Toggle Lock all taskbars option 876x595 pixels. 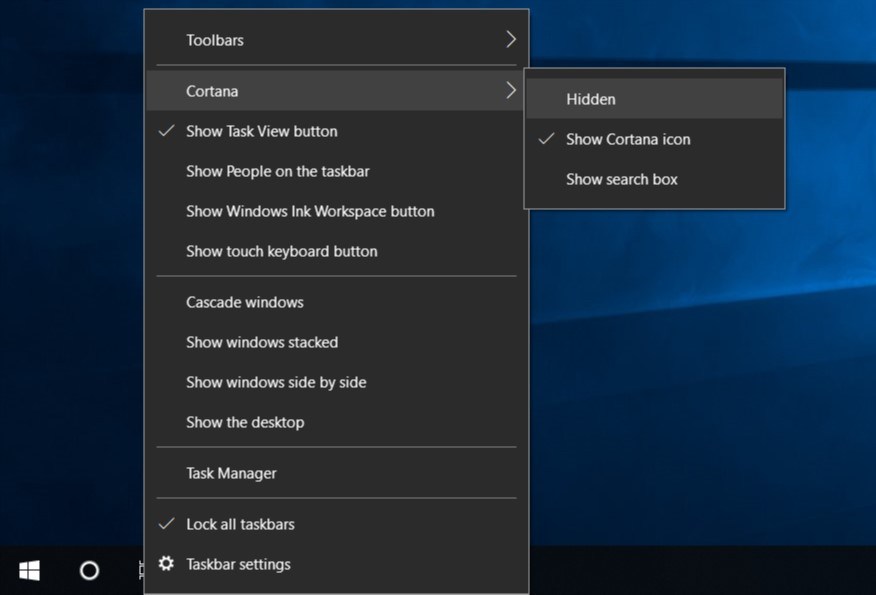[240, 524]
